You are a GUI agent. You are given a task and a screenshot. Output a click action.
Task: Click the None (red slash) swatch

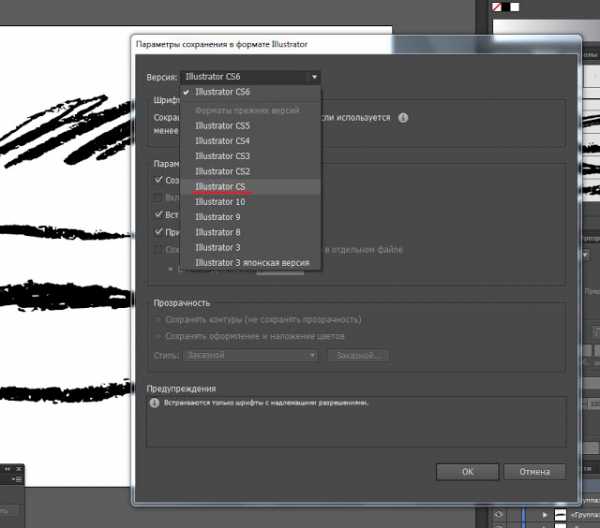496,7
